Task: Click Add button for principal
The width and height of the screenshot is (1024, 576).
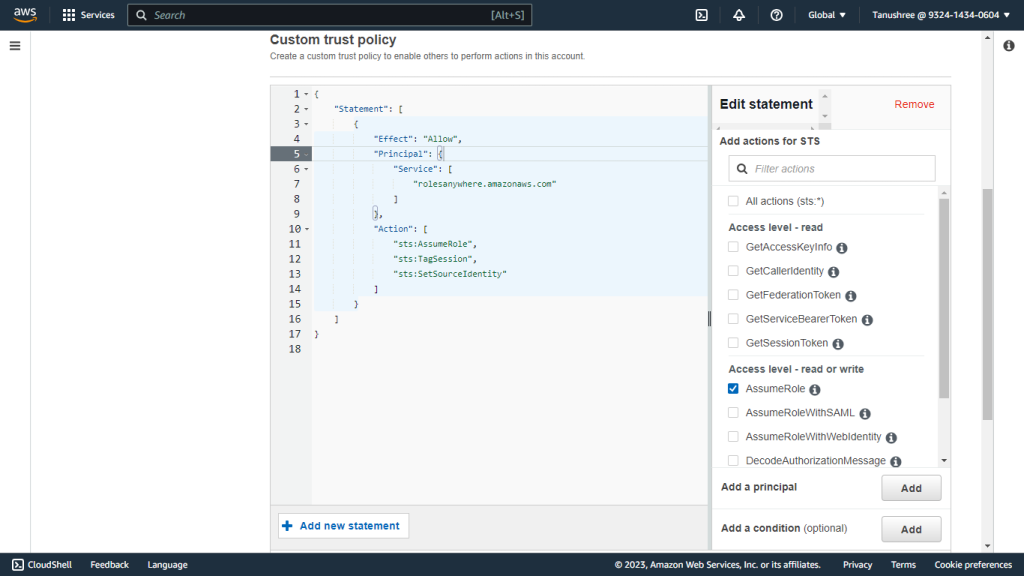Action: [x=911, y=488]
